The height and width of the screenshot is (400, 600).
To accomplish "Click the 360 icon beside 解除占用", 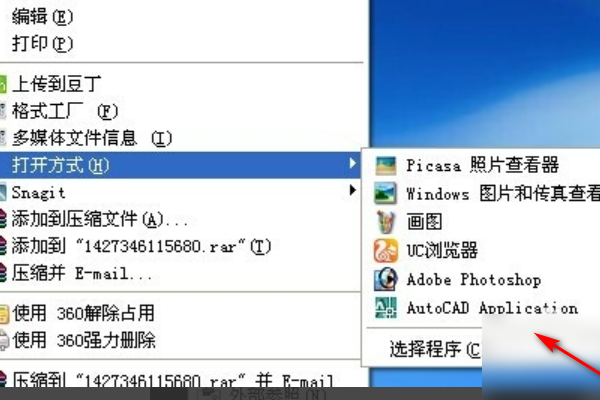I will pos(4,313).
